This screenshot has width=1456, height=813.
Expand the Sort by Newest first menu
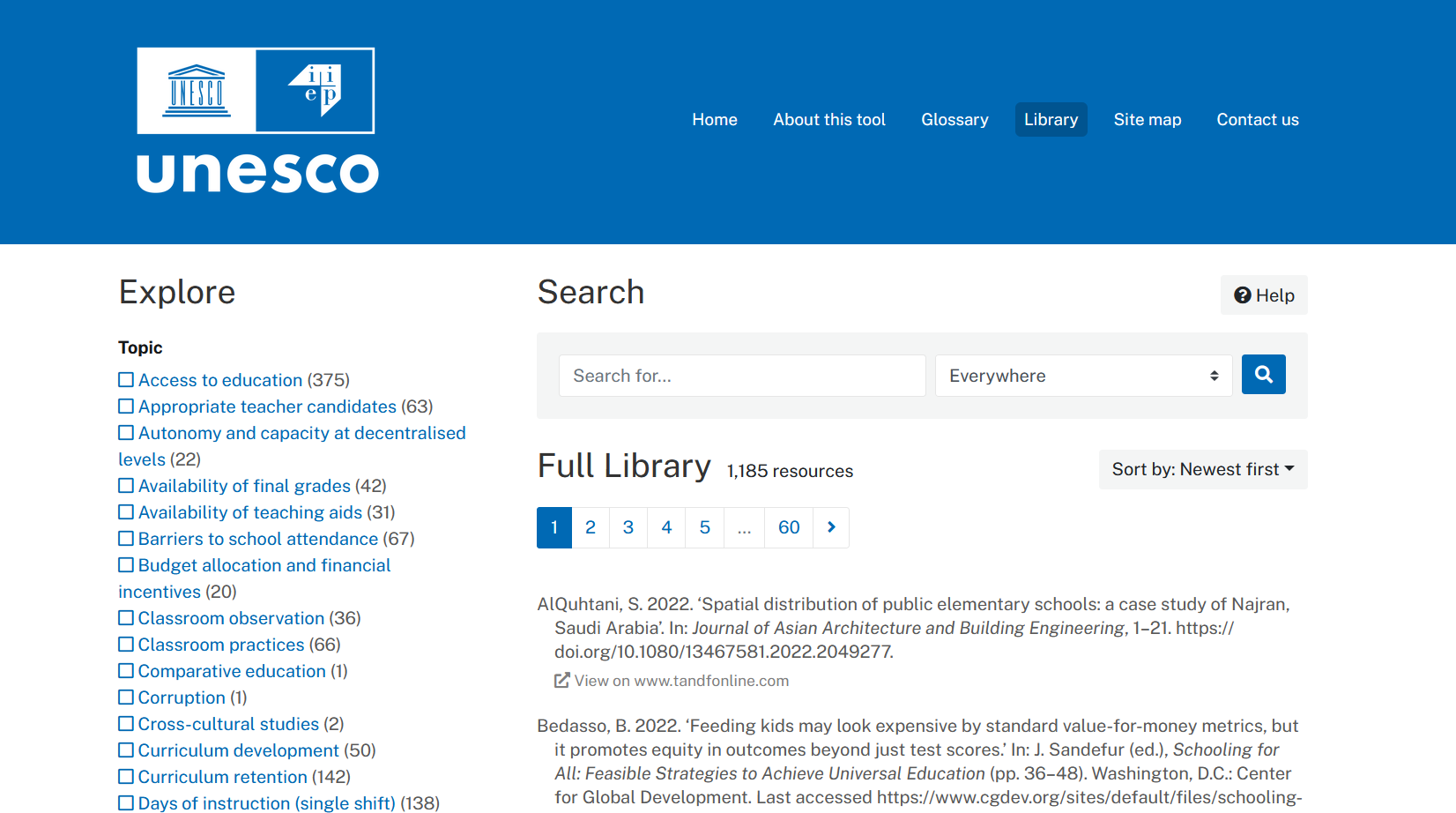pyautogui.click(x=1202, y=469)
